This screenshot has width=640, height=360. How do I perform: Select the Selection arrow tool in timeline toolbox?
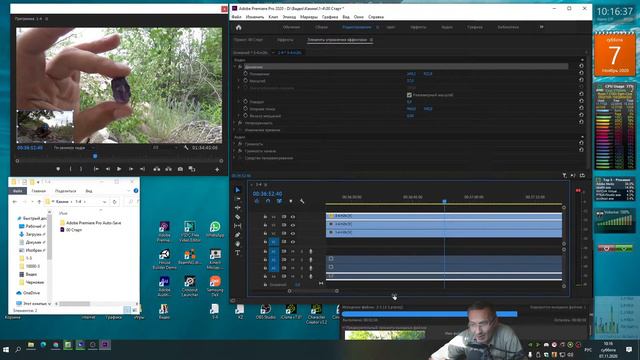(238, 190)
